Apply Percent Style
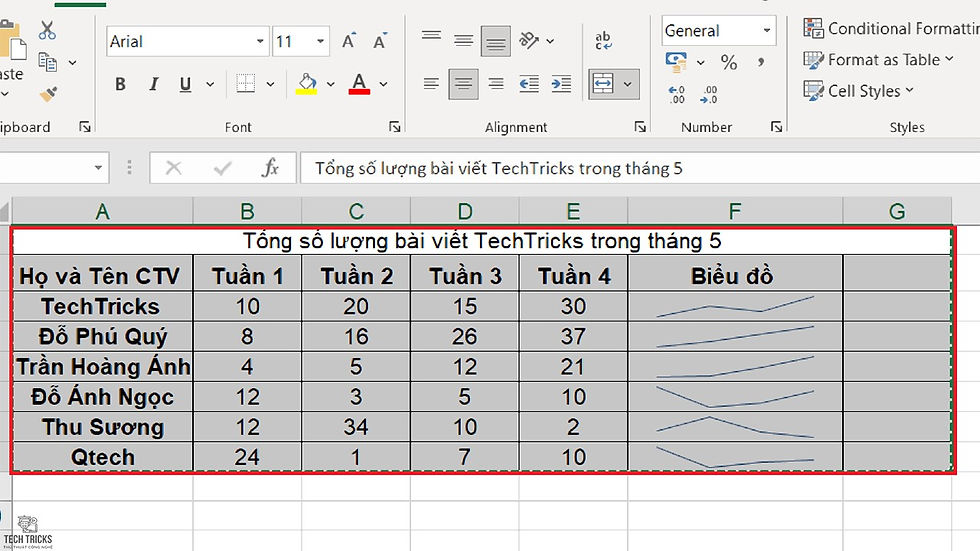Viewport: 980px width, 551px height. coord(729,62)
